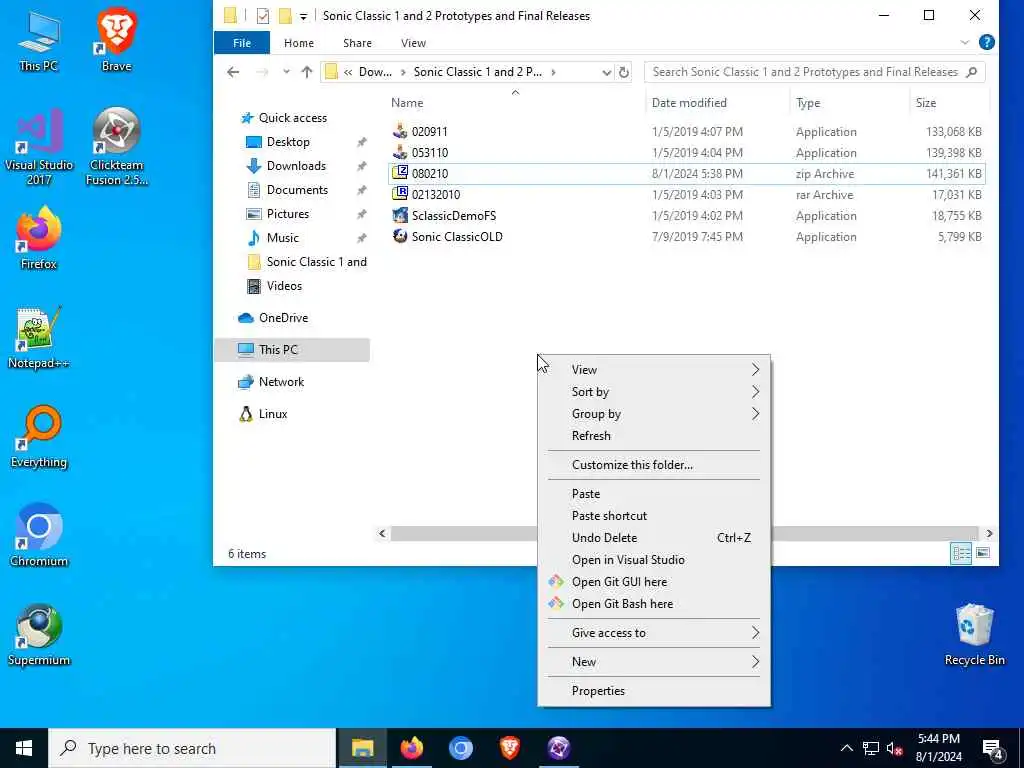Select OneDrive in the navigation pane
1024x768 pixels.
[x=283, y=317]
